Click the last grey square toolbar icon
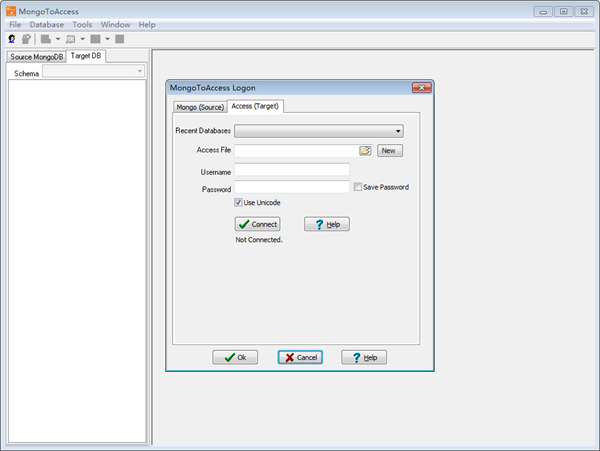The width and height of the screenshot is (600, 451). pos(120,39)
